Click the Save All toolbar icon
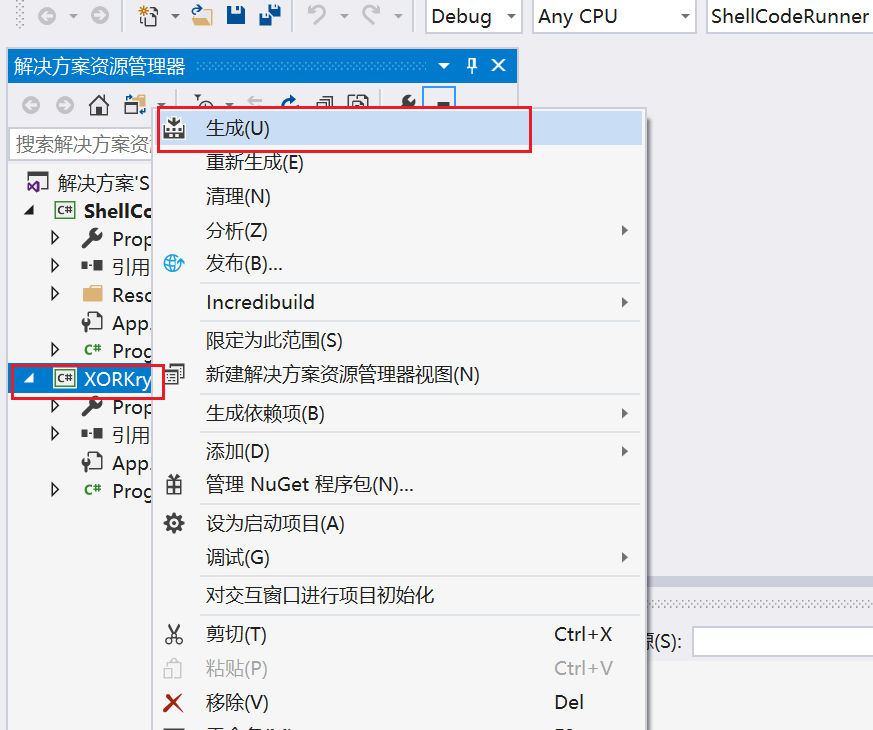Screen dimensions: 873x730 click(270, 16)
